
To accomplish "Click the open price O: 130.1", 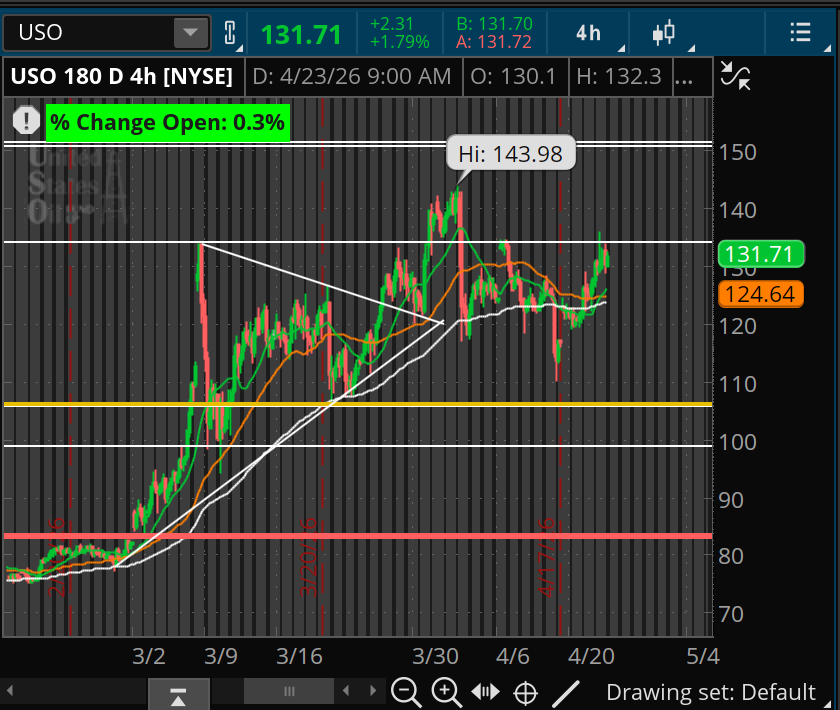I will point(513,77).
